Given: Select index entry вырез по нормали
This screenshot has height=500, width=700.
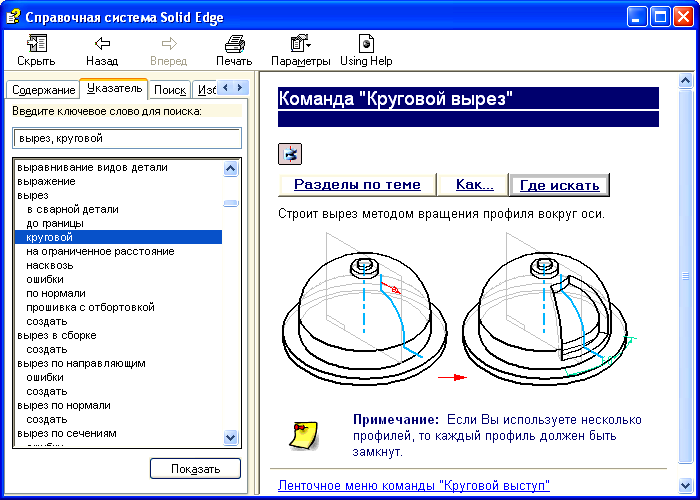Looking at the screenshot, I should coord(64,405).
